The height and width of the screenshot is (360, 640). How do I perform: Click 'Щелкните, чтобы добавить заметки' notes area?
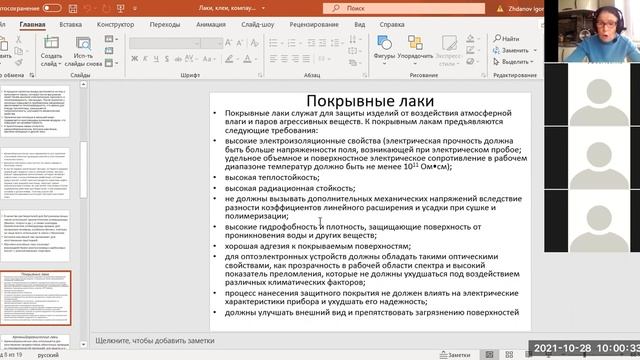155,340
